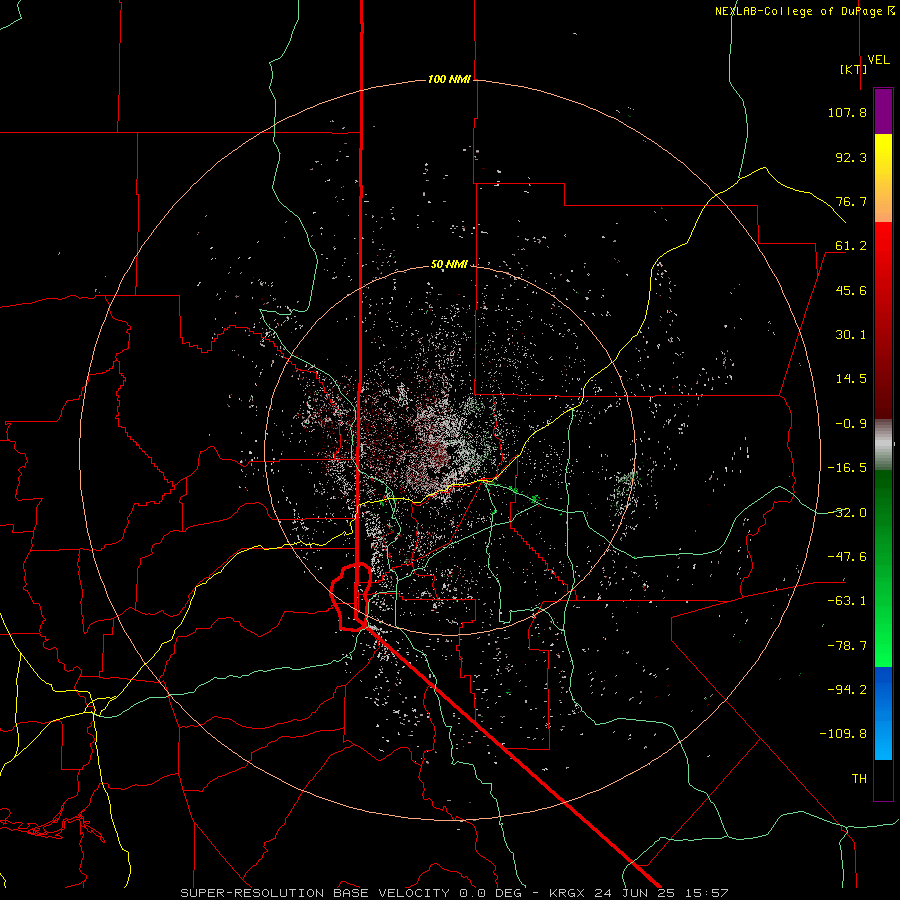Click the -78.7 velocity scale value
900x900 pixels.
[x=847, y=646]
